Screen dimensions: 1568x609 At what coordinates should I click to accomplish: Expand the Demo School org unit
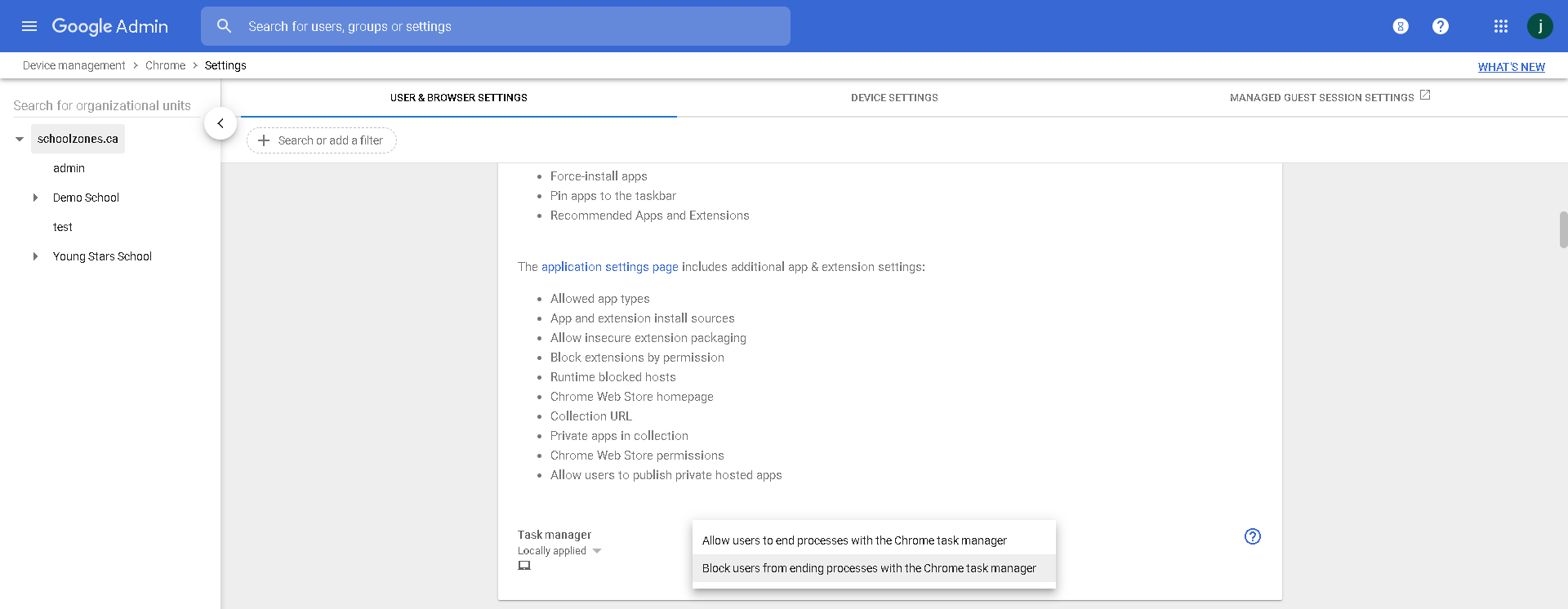coord(35,198)
